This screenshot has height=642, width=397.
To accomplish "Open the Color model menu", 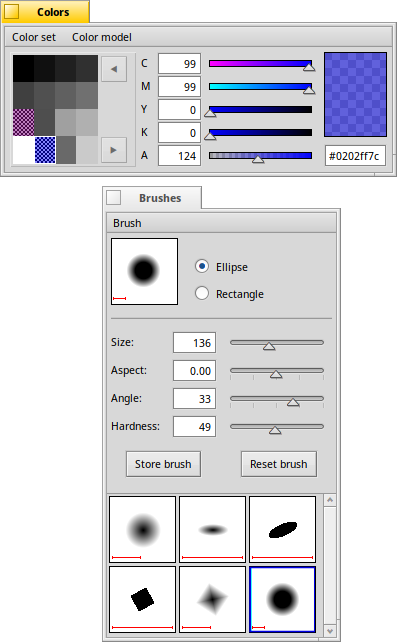I will [x=102, y=37].
